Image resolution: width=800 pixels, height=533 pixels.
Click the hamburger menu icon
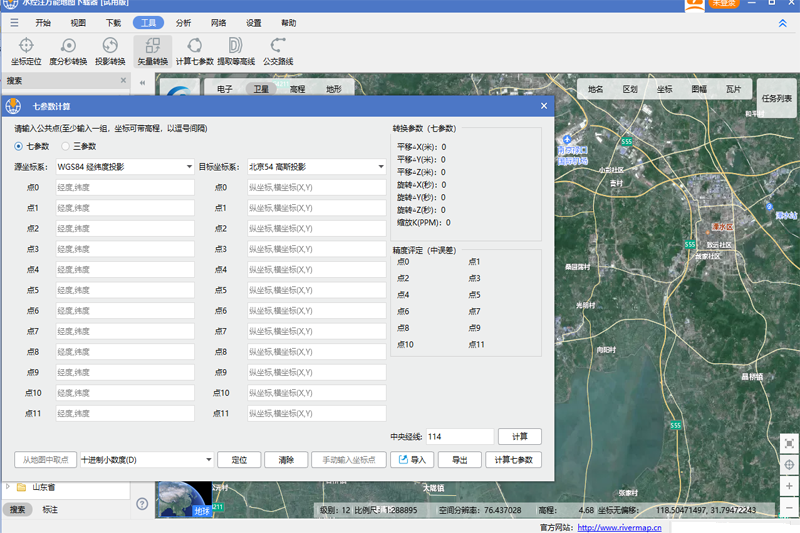pyautogui.click(x=14, y=22)
